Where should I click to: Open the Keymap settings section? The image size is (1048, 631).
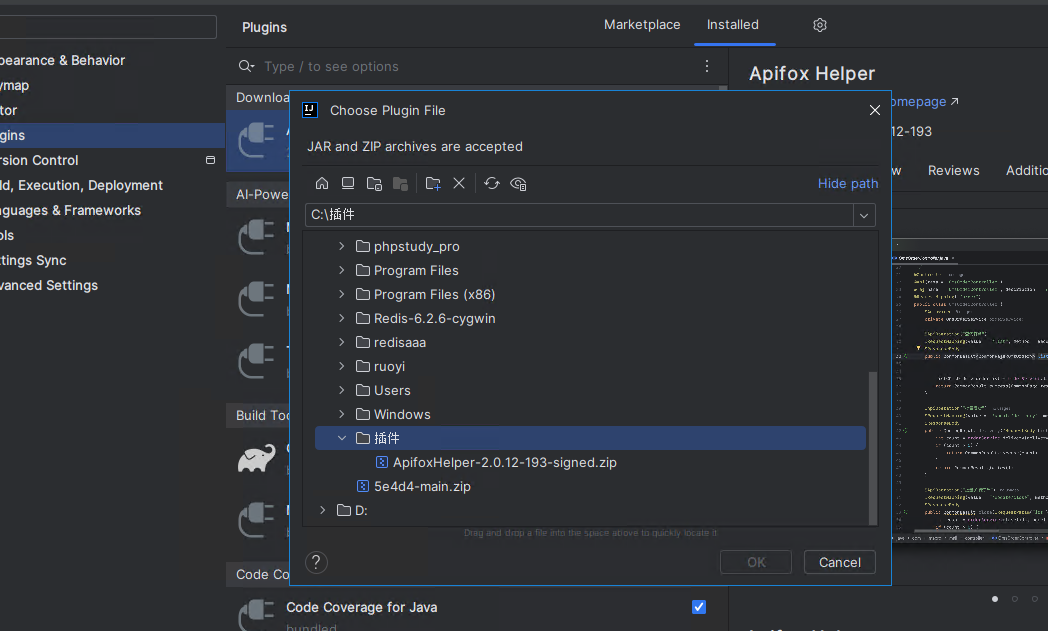(x=15, y=86)
